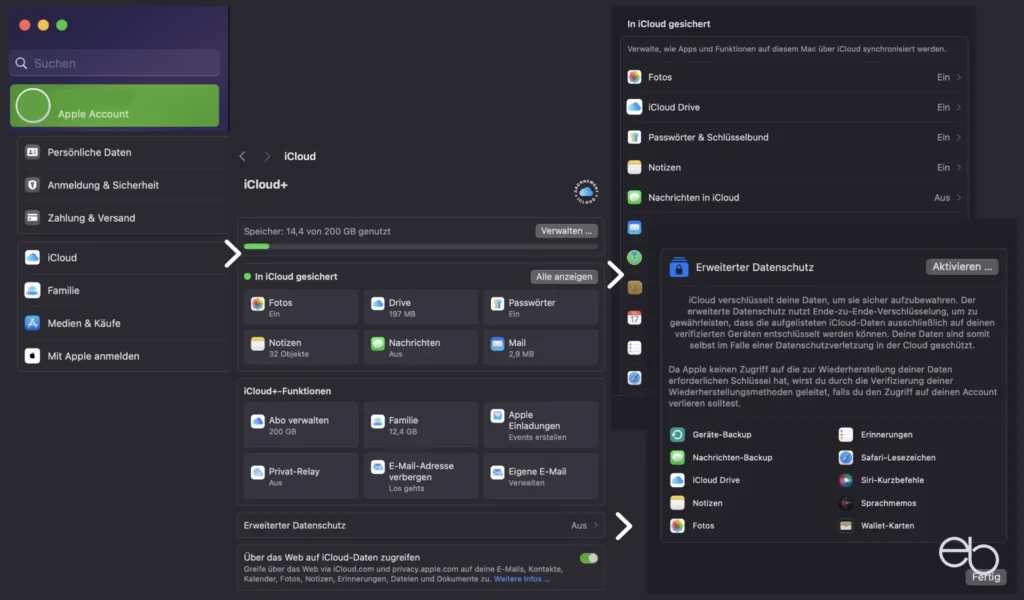Go back with the left chevron
The image size is (1024, 600).
click(243, 156)
